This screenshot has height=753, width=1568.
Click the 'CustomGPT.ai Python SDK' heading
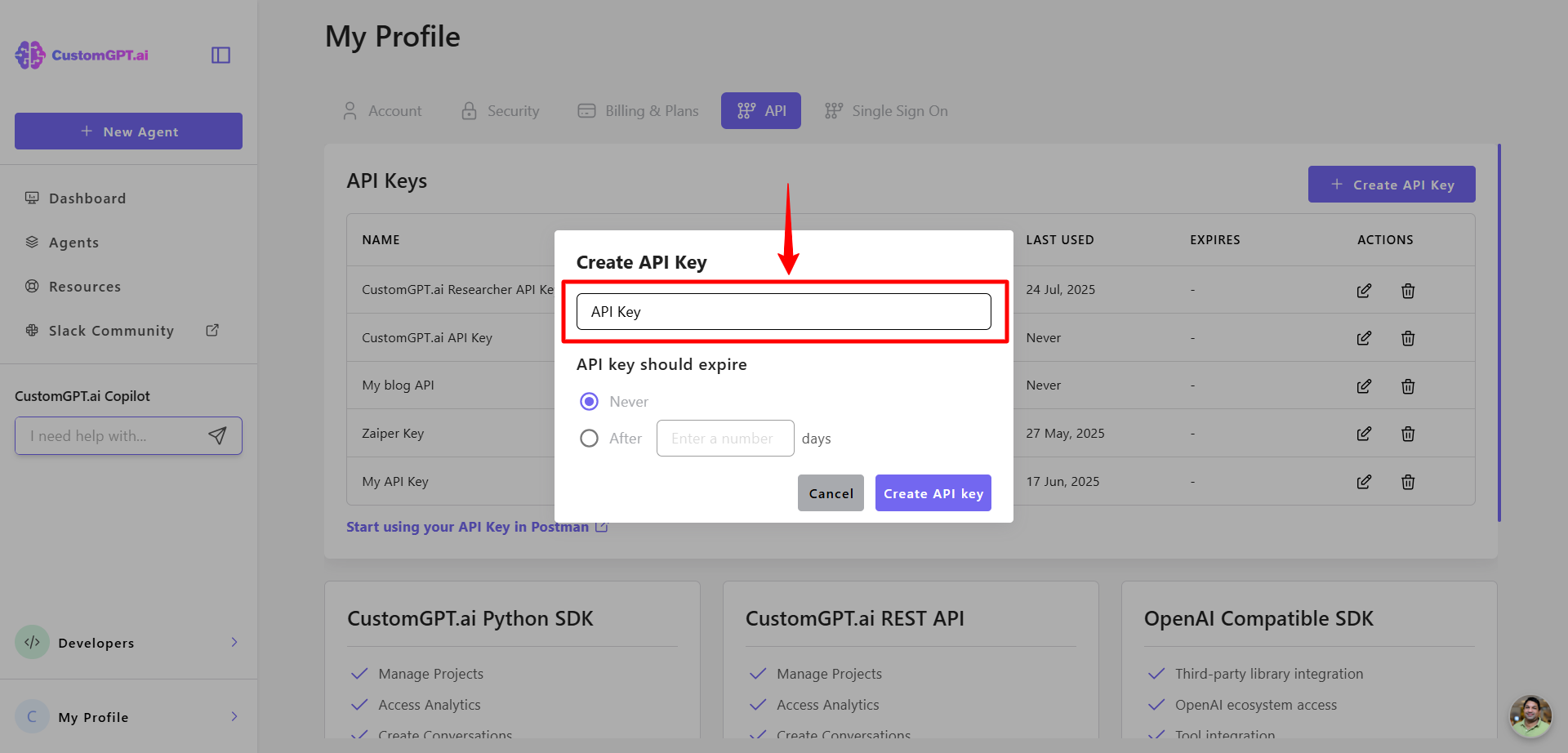pyautogui.click(x=470, y=619)
